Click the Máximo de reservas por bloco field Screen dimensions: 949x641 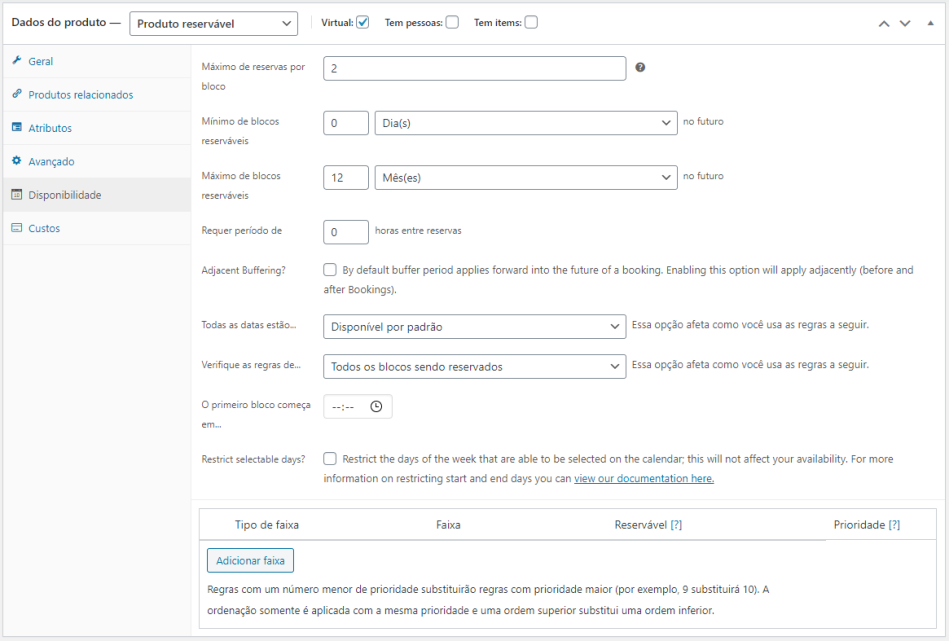point(474,68)
